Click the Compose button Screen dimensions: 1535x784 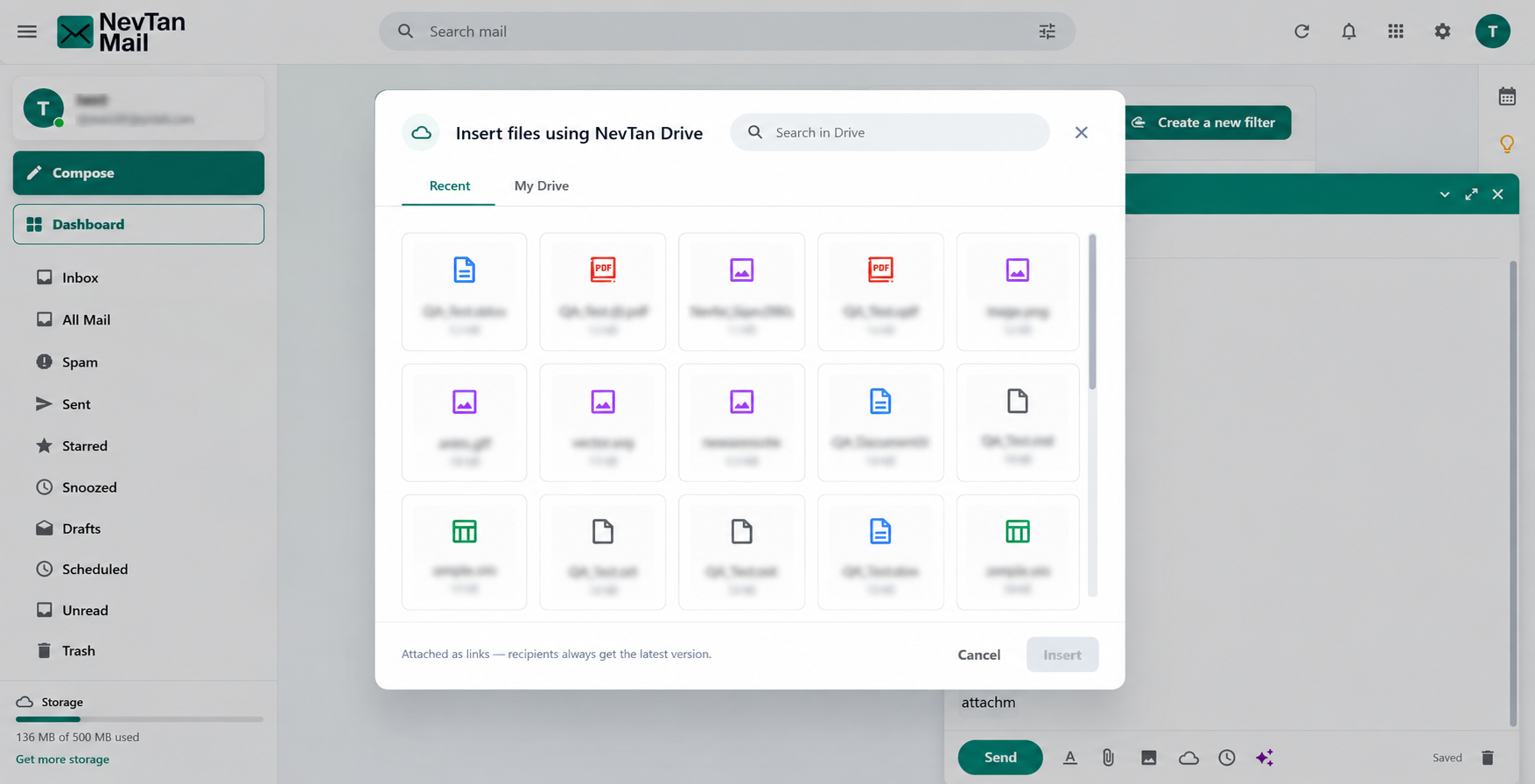point(138,172)
